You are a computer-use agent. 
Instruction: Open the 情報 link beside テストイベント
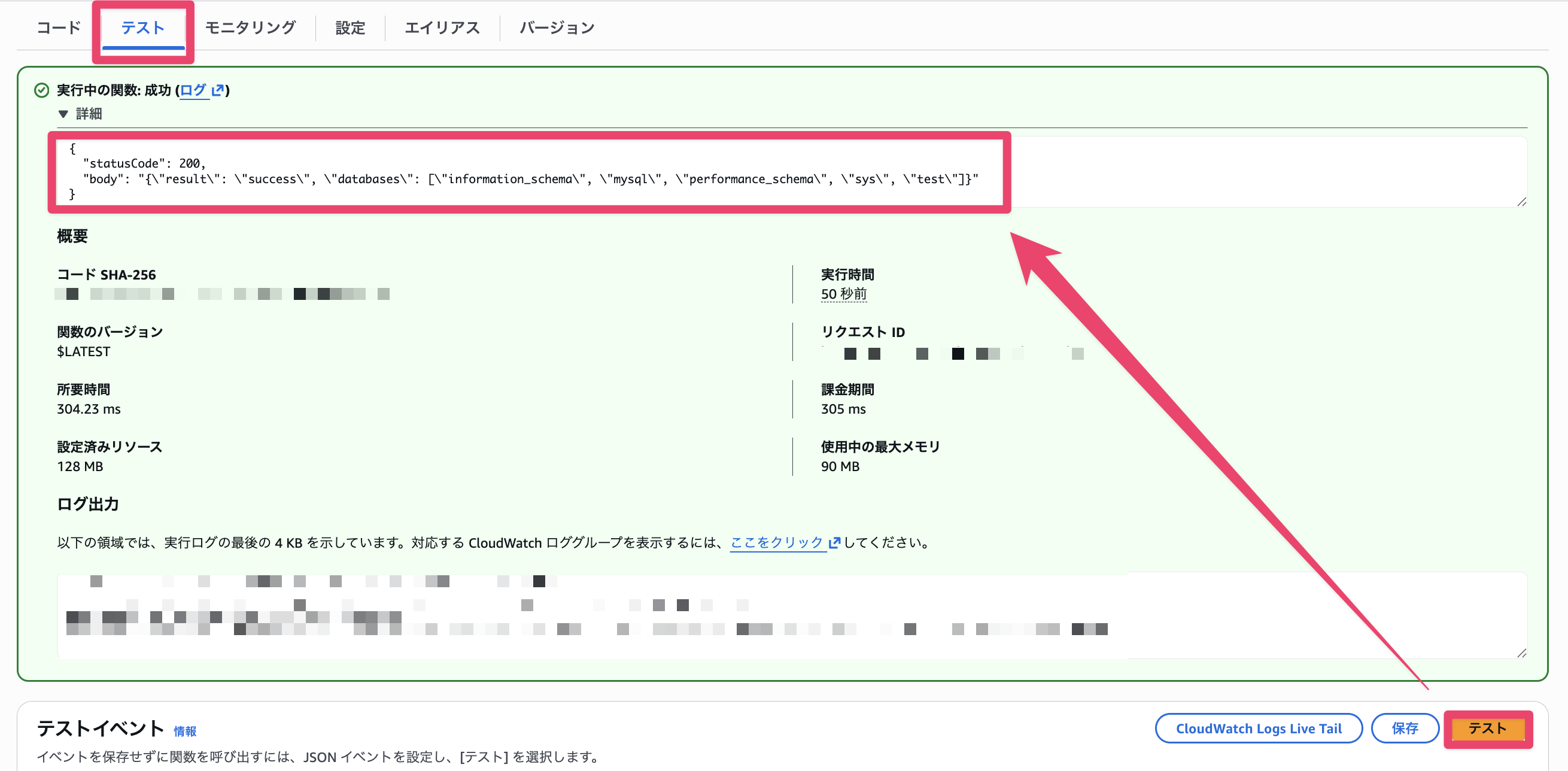185,731
